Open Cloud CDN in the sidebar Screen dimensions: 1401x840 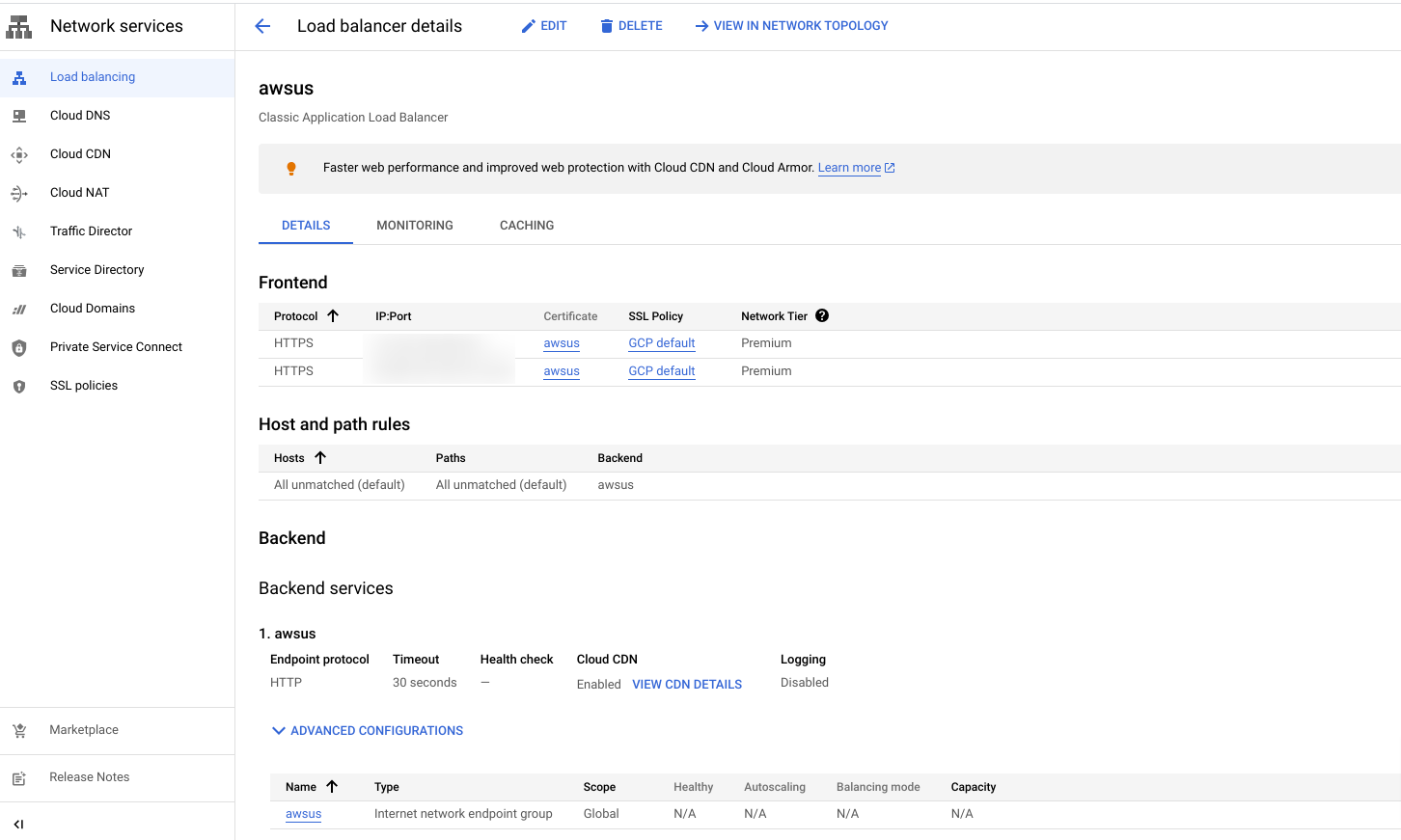point(117,154)
